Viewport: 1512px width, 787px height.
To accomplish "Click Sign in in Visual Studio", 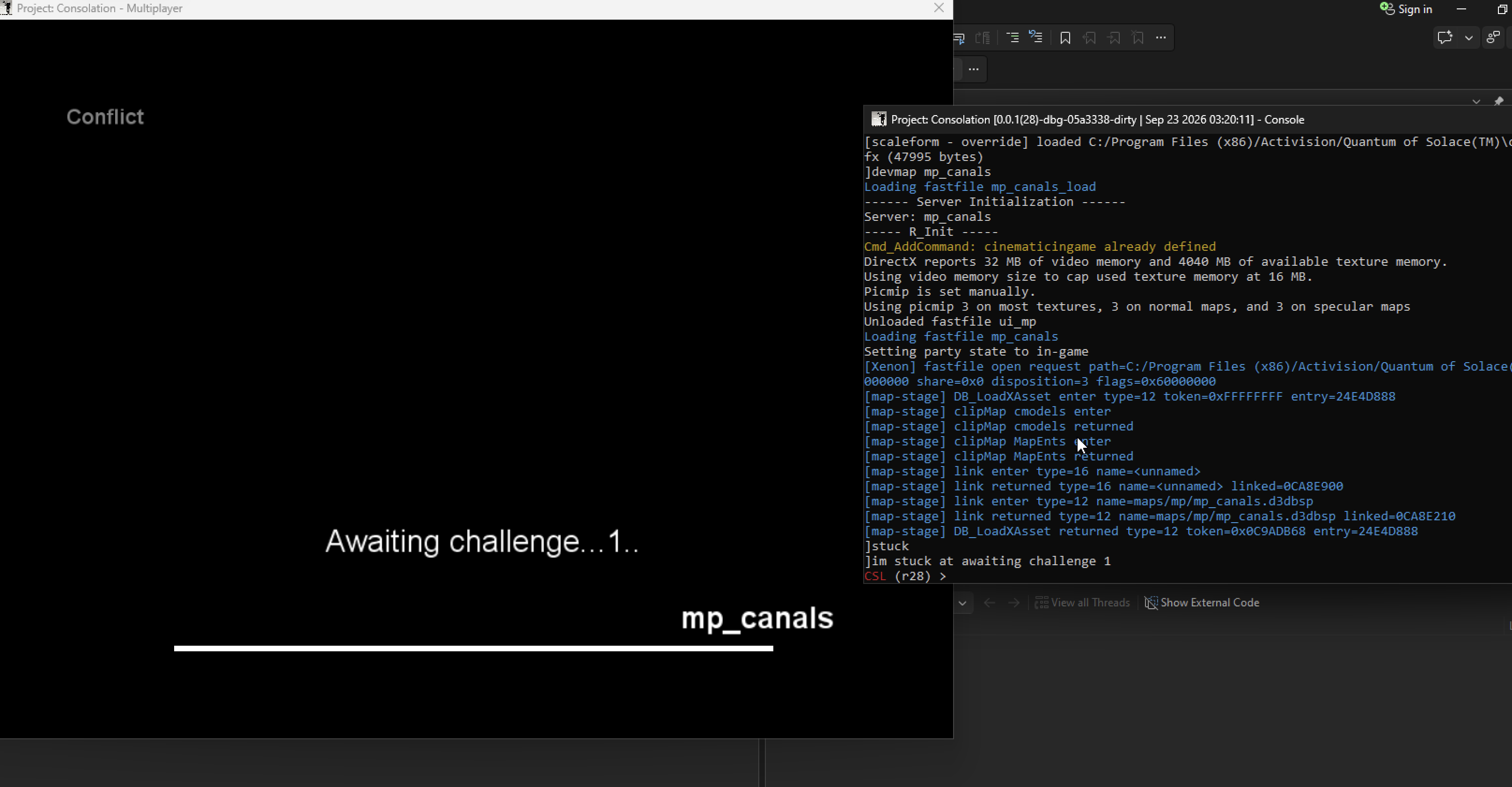I will pos(1406,9).
